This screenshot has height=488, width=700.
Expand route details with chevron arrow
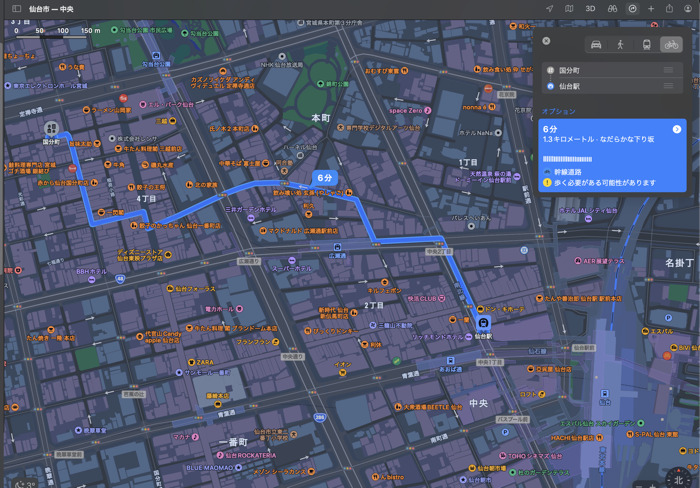(677, 129)
